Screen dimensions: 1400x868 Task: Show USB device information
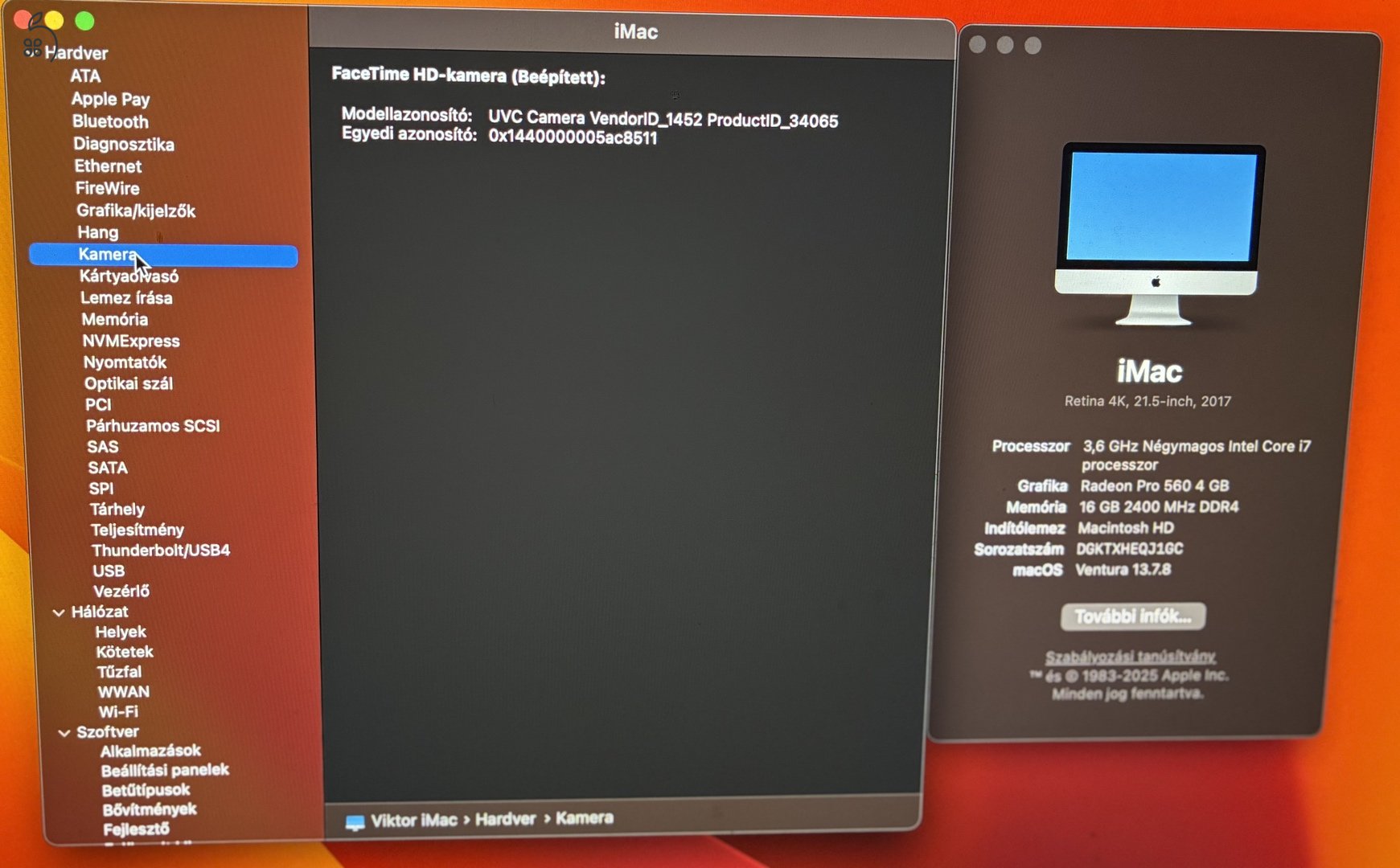(109, 571)
